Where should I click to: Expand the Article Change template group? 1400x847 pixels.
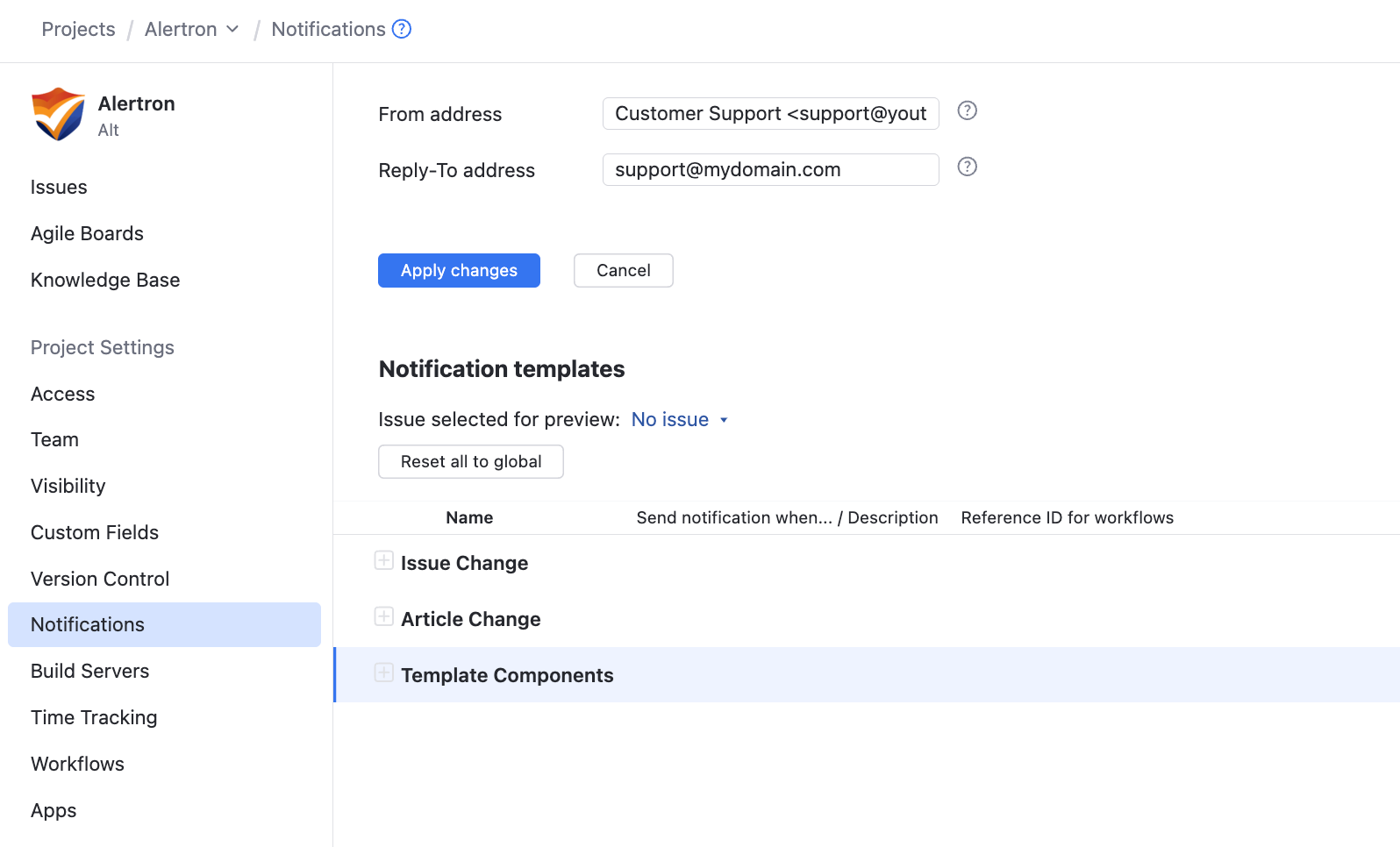point(384,617)
